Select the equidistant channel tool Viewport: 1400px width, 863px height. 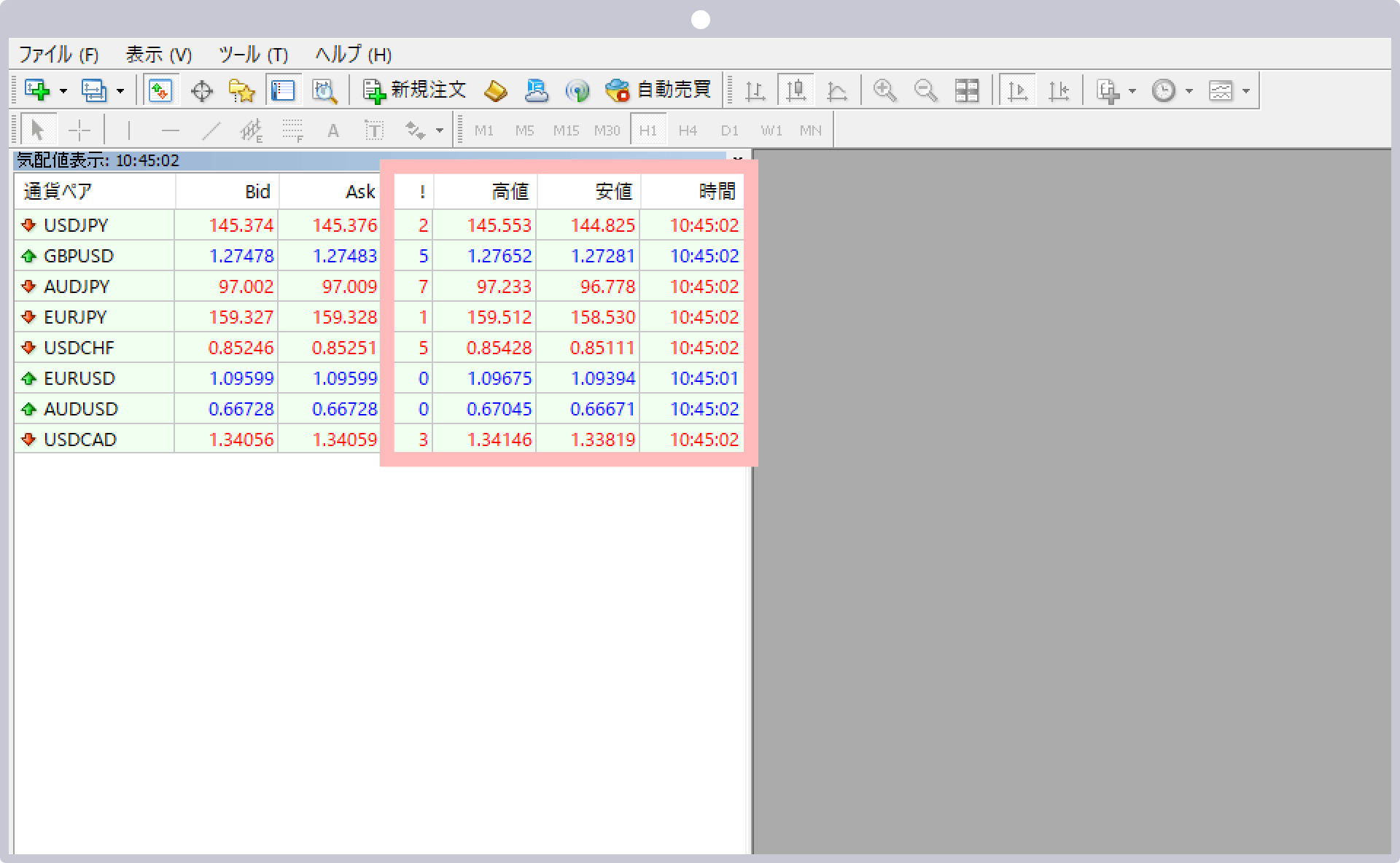(x=252, y=130)
